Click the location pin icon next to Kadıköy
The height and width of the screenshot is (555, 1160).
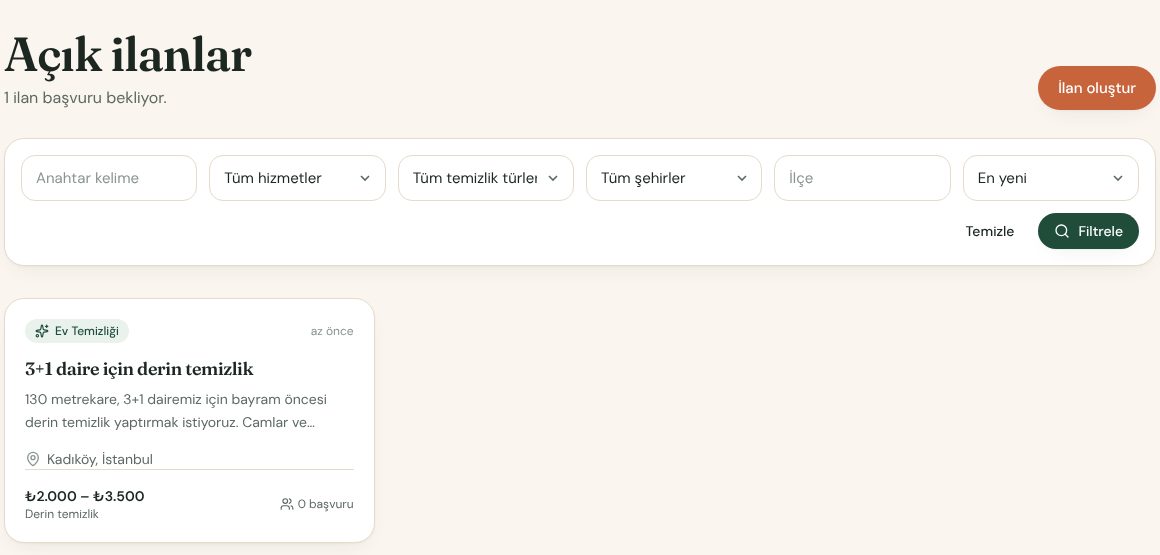33,459
